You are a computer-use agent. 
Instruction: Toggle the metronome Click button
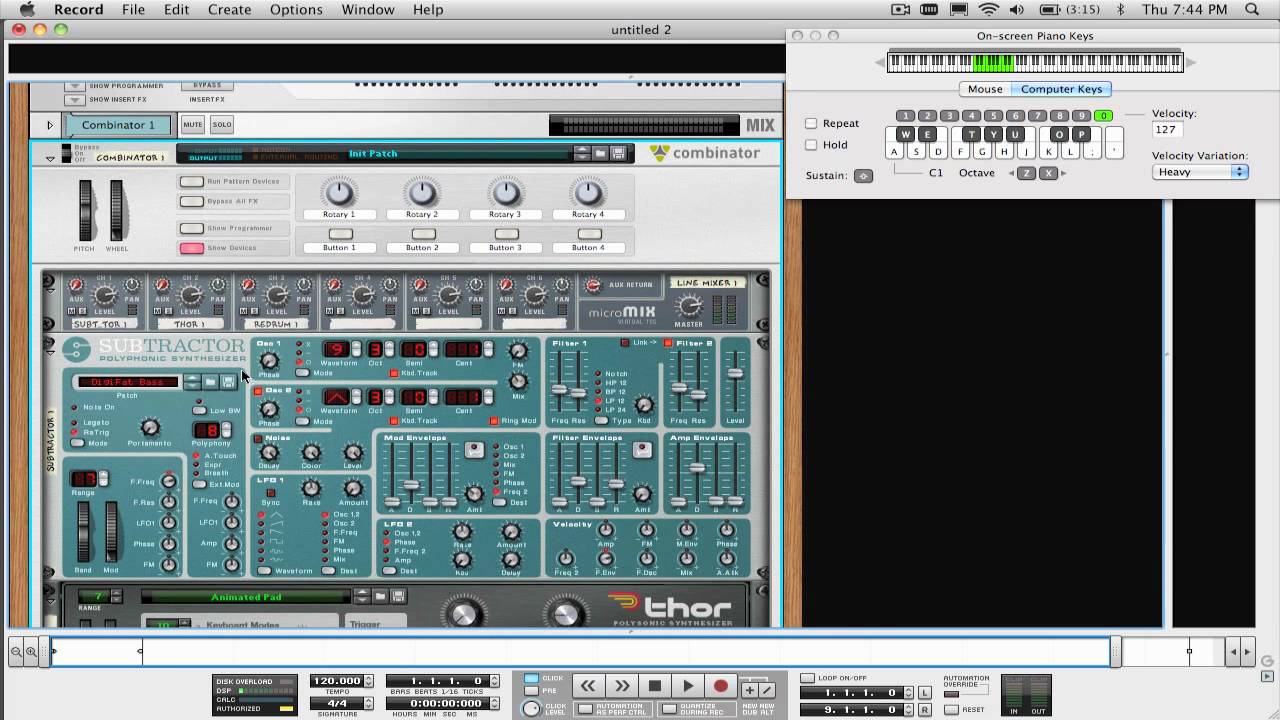531,678
